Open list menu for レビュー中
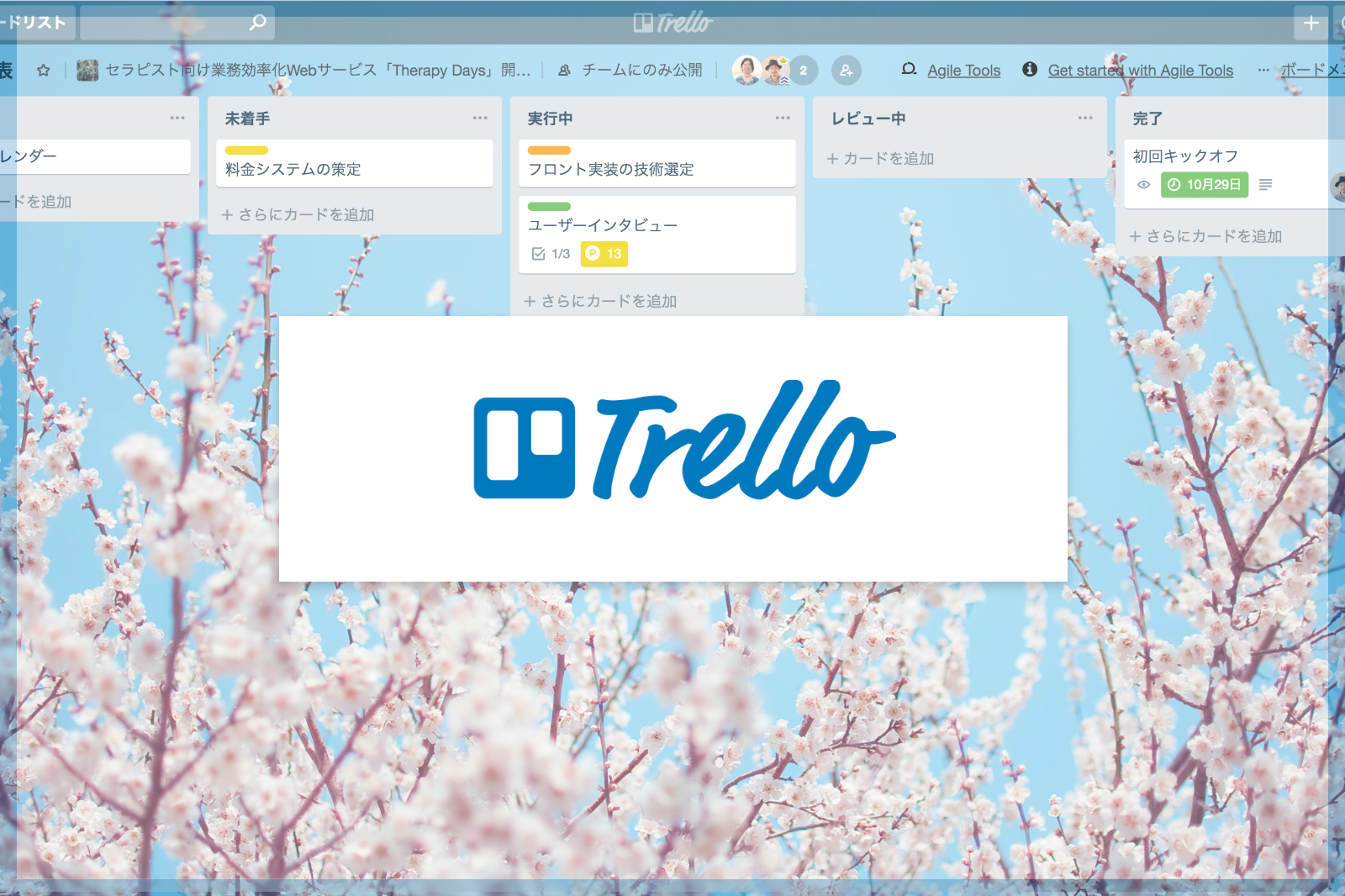Viewport: 1345px width, 896px height. (x=1085, y=118)
